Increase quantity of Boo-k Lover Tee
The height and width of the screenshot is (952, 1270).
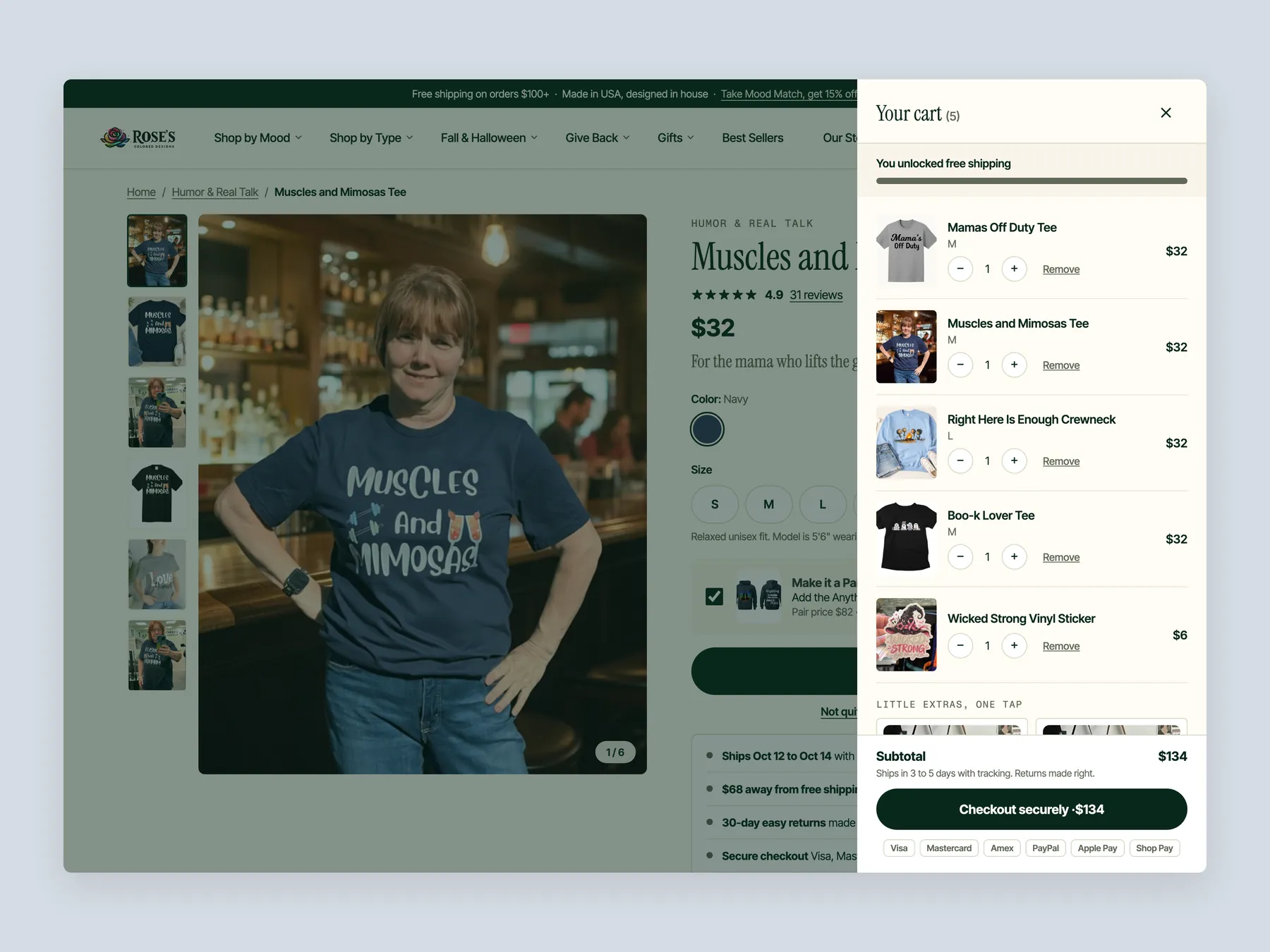pyautogui.click(x=1014, y=556)
